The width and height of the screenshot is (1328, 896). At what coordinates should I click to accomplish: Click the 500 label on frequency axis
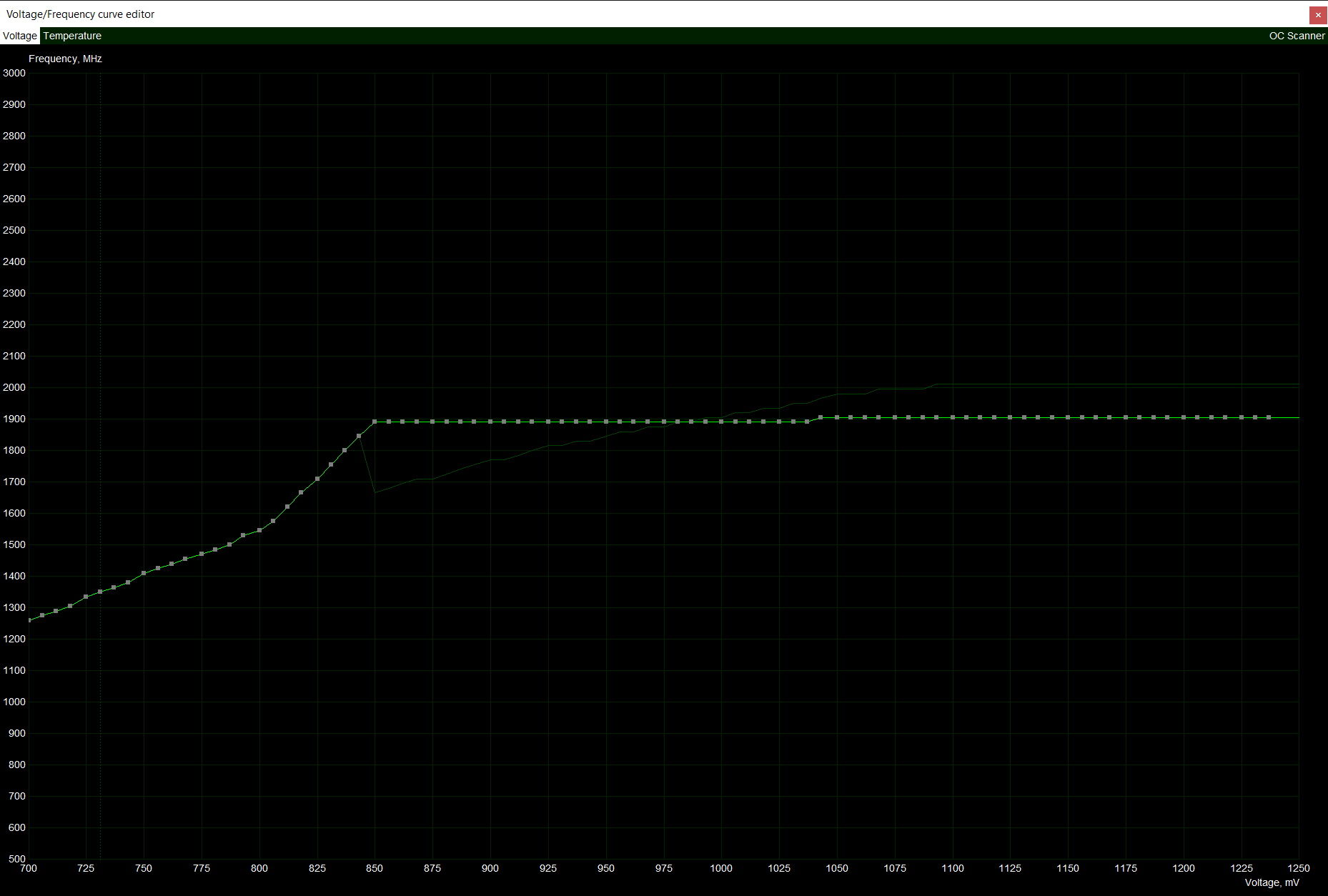[x=16, y=859]
